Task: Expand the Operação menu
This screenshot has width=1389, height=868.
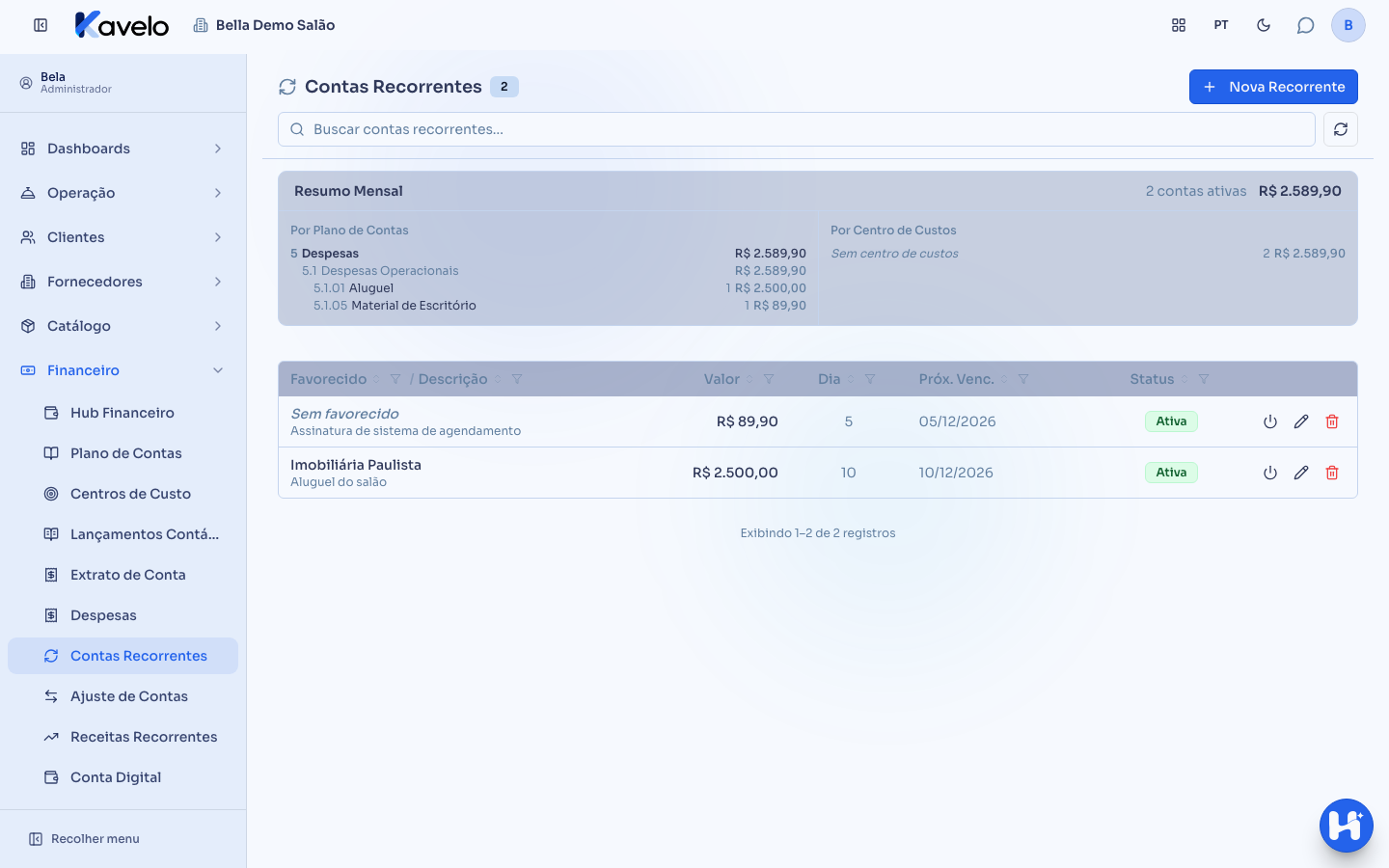Action: click(123, 193)
